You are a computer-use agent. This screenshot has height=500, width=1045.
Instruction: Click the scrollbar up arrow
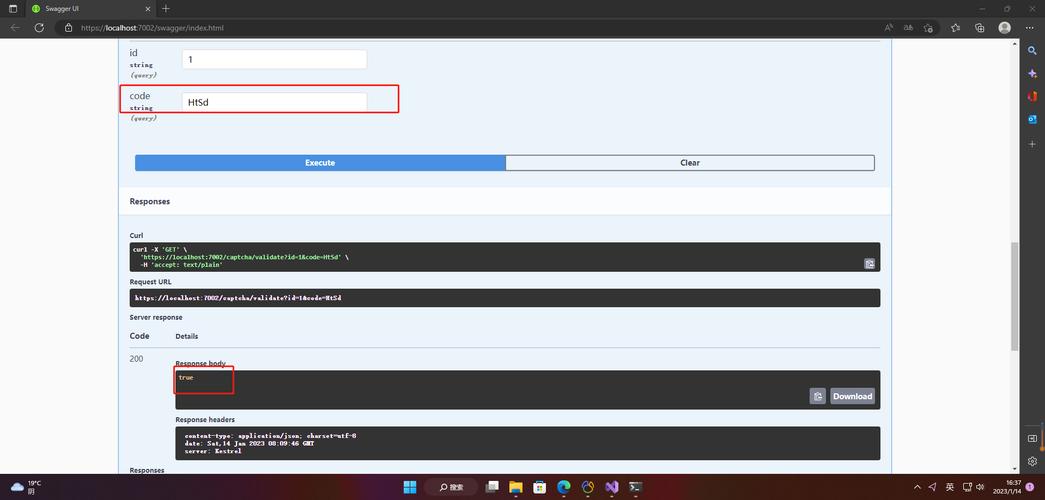click(x=1015, y=43)
